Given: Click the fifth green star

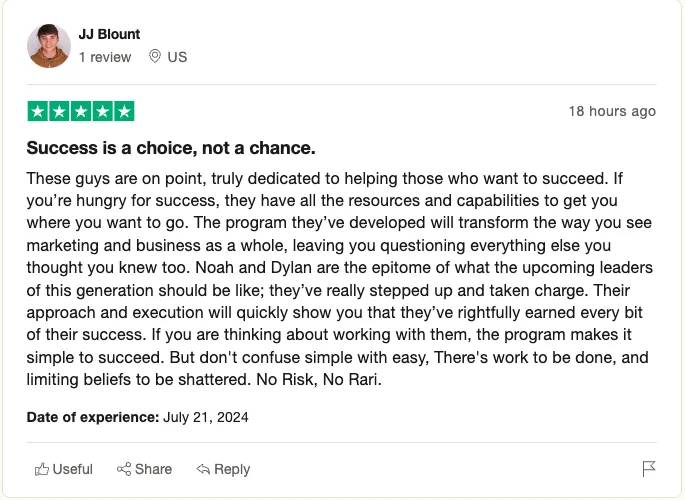Looking at the screenshot, I should (124, 111).
